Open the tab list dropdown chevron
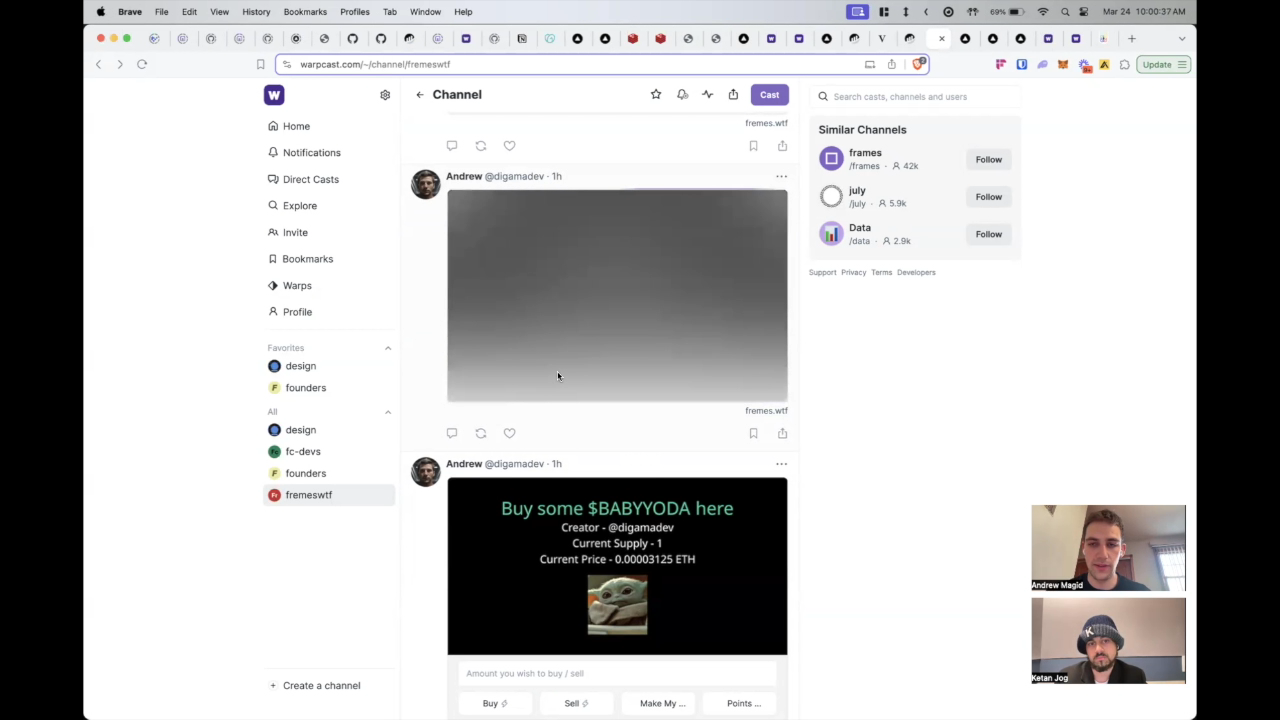The height and width of the screenshot is (720, 1280). (x=1182, y=39)
